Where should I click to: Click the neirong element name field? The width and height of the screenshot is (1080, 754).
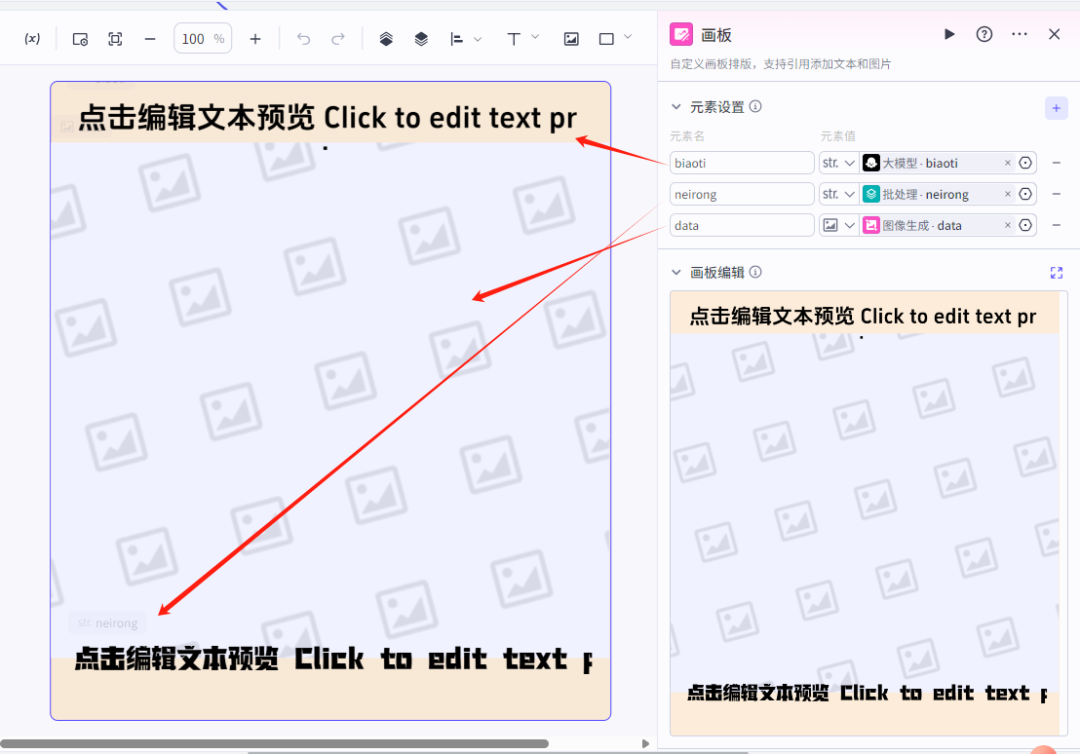pos(742,194)
